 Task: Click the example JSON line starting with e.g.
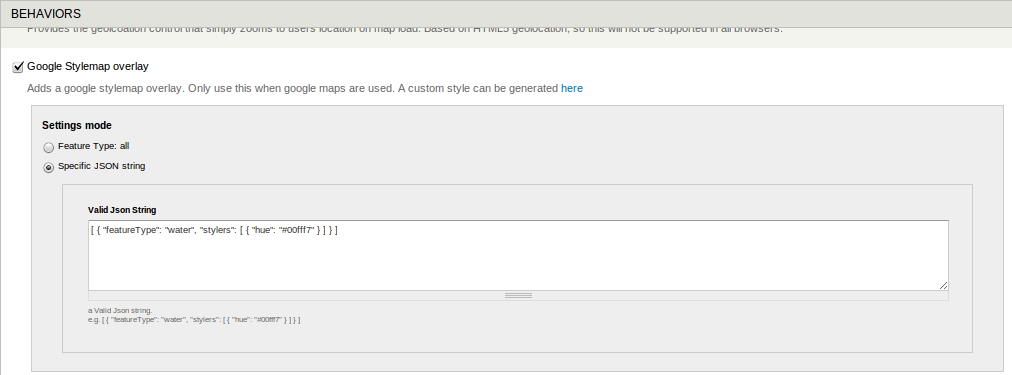(x=194, y=319)
